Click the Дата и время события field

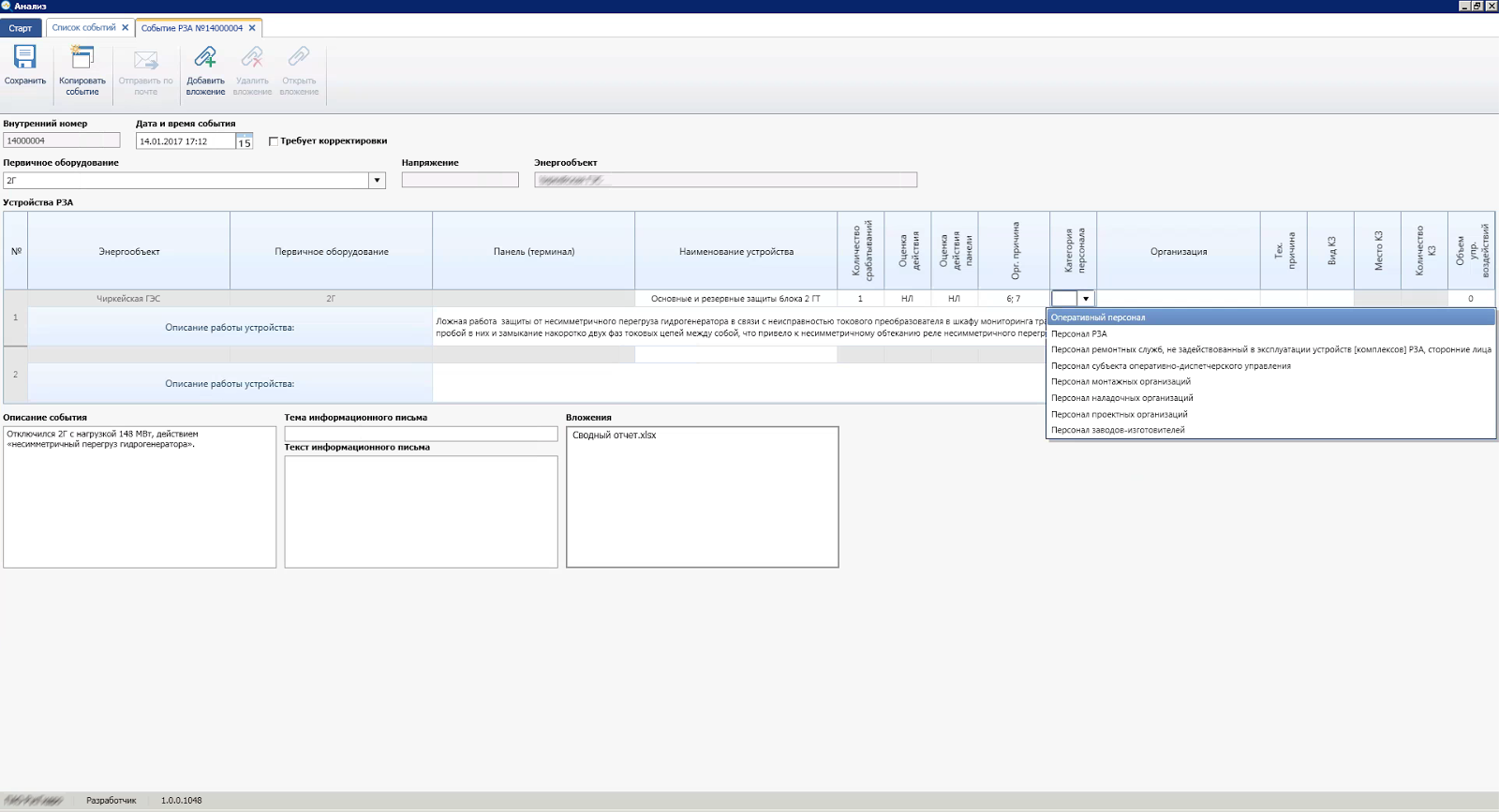186,141
